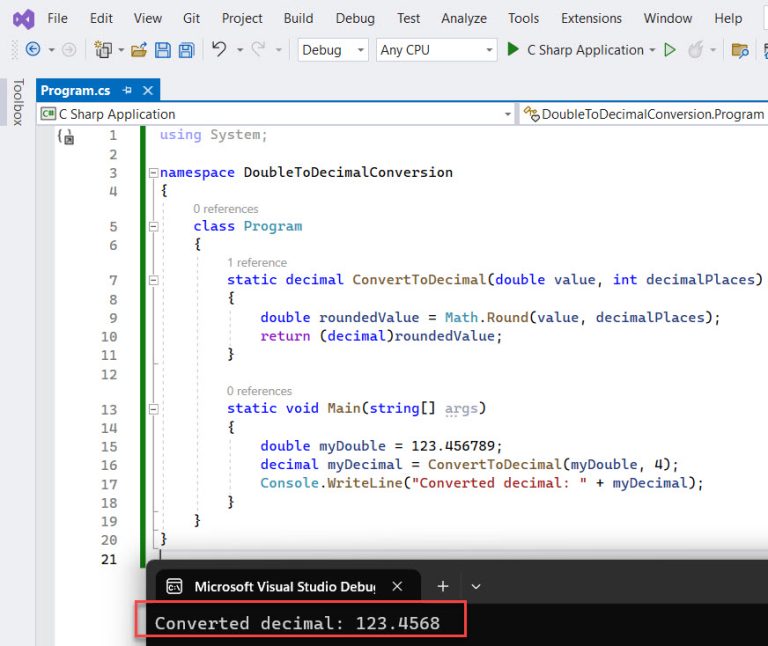
Task: Open the Edit menu
Action: click(101, 19)
